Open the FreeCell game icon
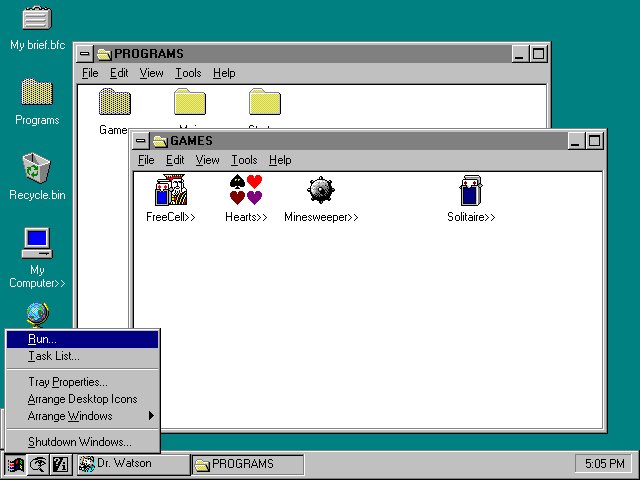640x480 pixels. (x=171, y=190)
